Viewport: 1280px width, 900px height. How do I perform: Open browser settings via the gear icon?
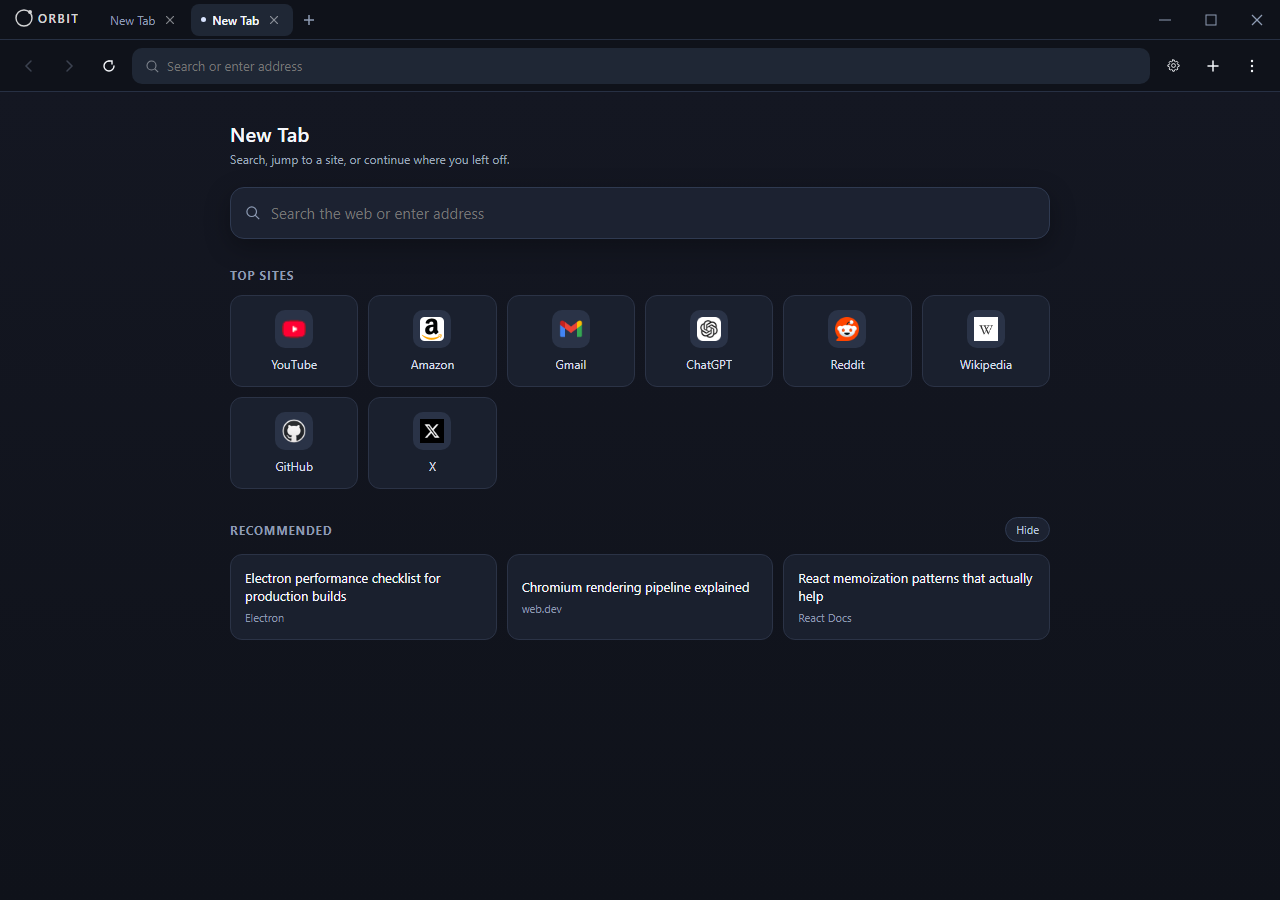point(1173,66)
